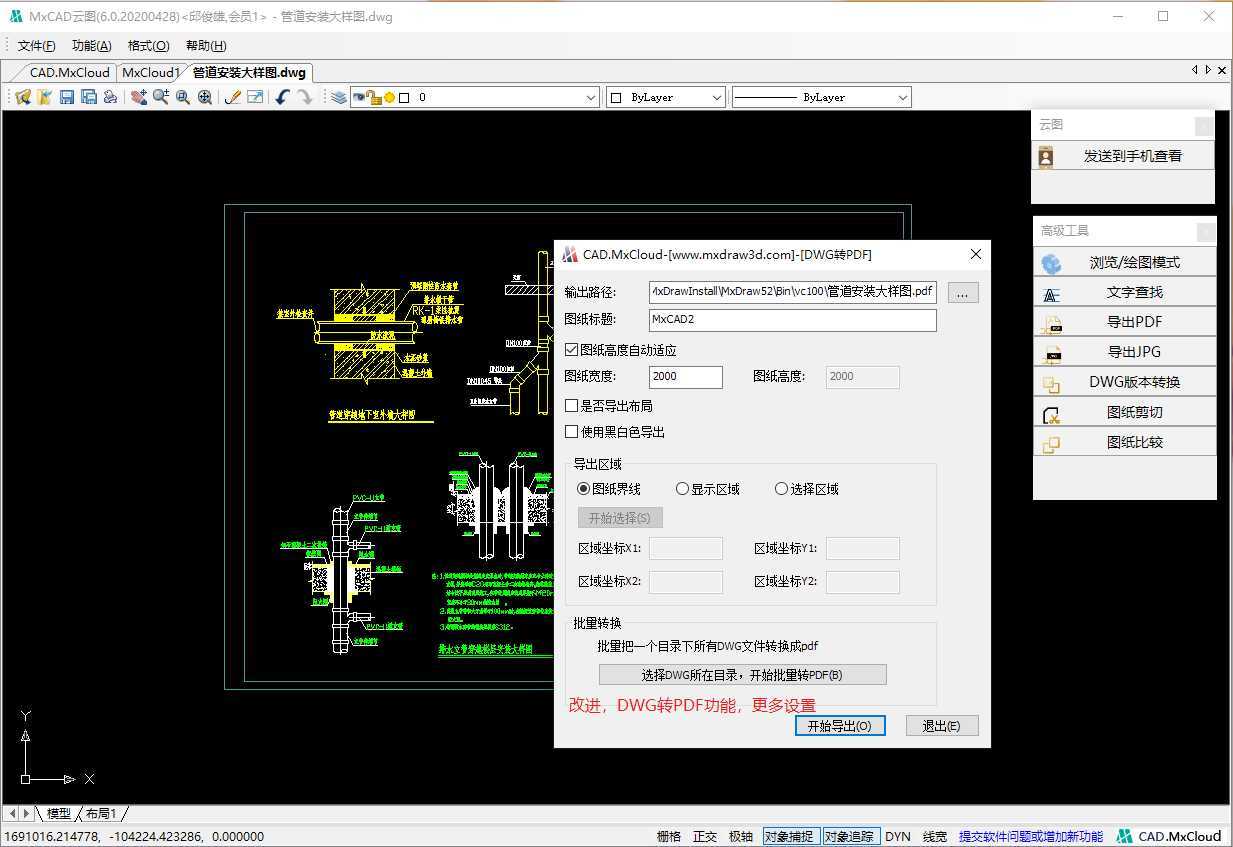The image size is (1233, 847).
Task: Toggle the layer lock padlock icon
Action: tap(374, 97)
